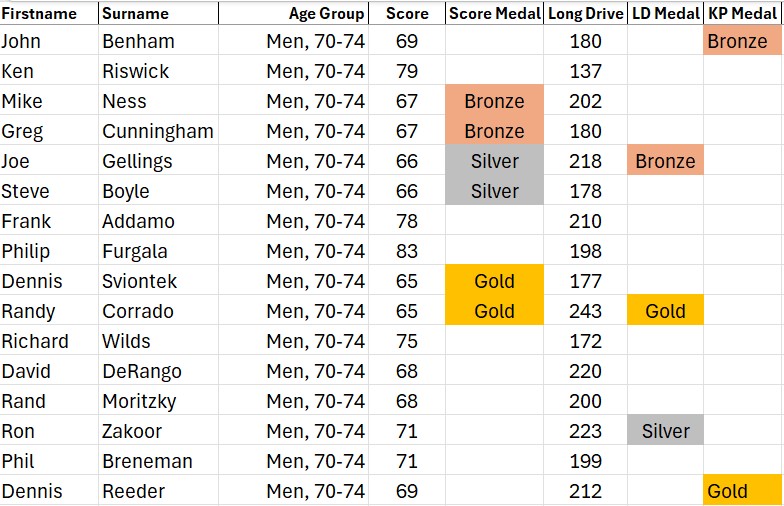The width and height of the screenshot is (784, 506).
Task: Click the Age Group column header
Action: pyautogui.click(x=327, y=14)
